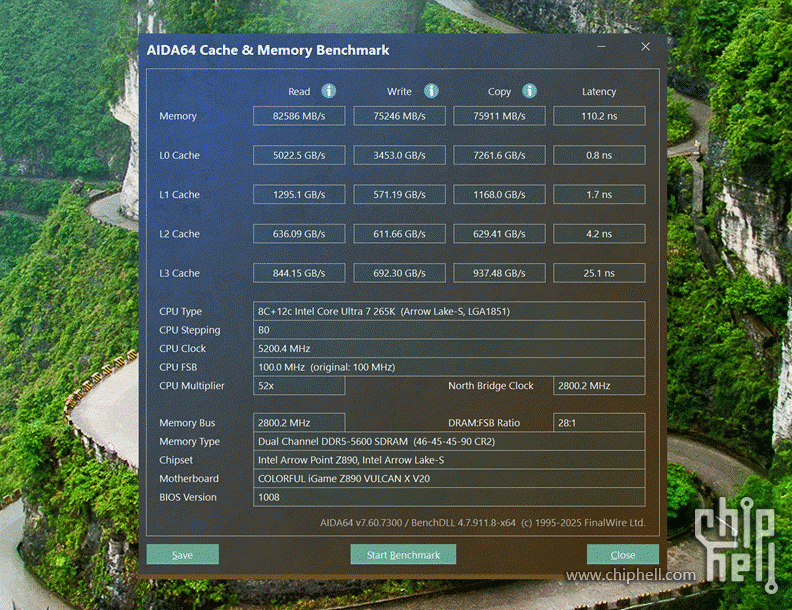Viewport: 792px width, 610px height.
Task: Click the L1 Cache row label
Action: (x=179, y=194)
